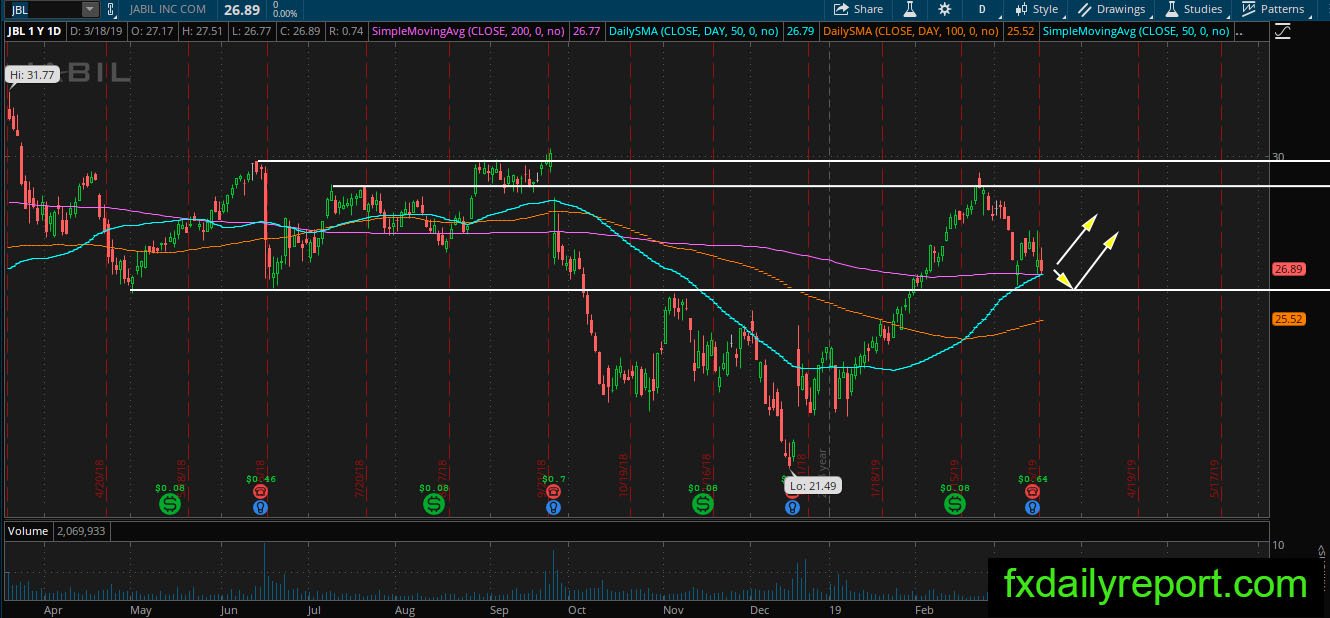Select the DailySMA (CLOSE, DAY, 100) label
This screenshot has height=618, width=1330.
point(910,32)
